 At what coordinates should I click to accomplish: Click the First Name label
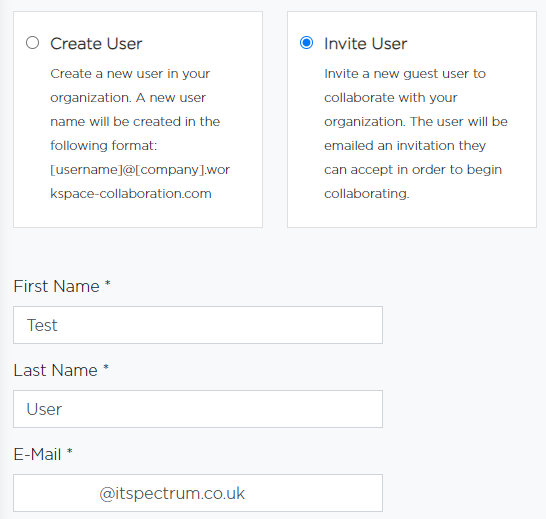coord(56,286)
